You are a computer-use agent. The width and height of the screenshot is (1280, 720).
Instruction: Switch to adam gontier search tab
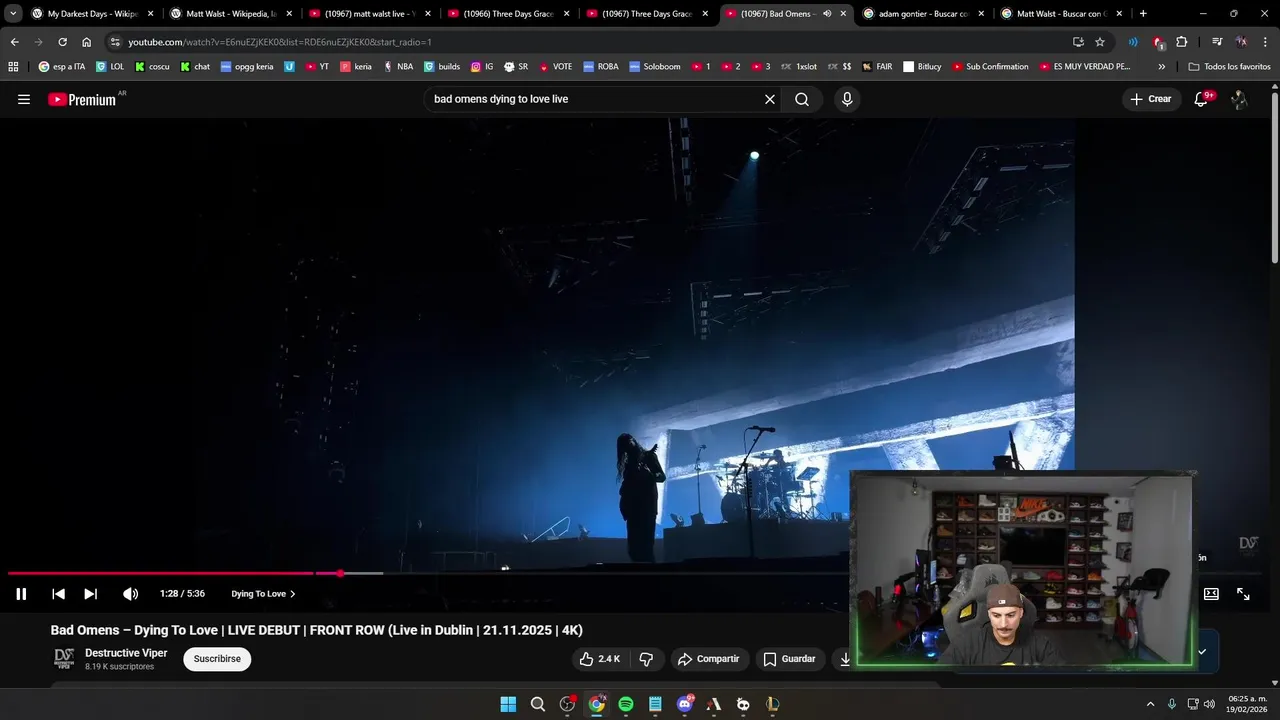(x=923, y=14)
